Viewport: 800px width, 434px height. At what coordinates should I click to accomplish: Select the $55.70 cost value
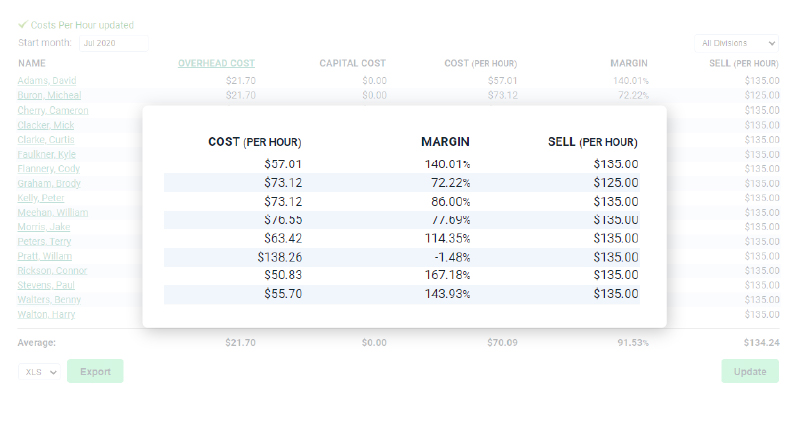click(283, 294)
